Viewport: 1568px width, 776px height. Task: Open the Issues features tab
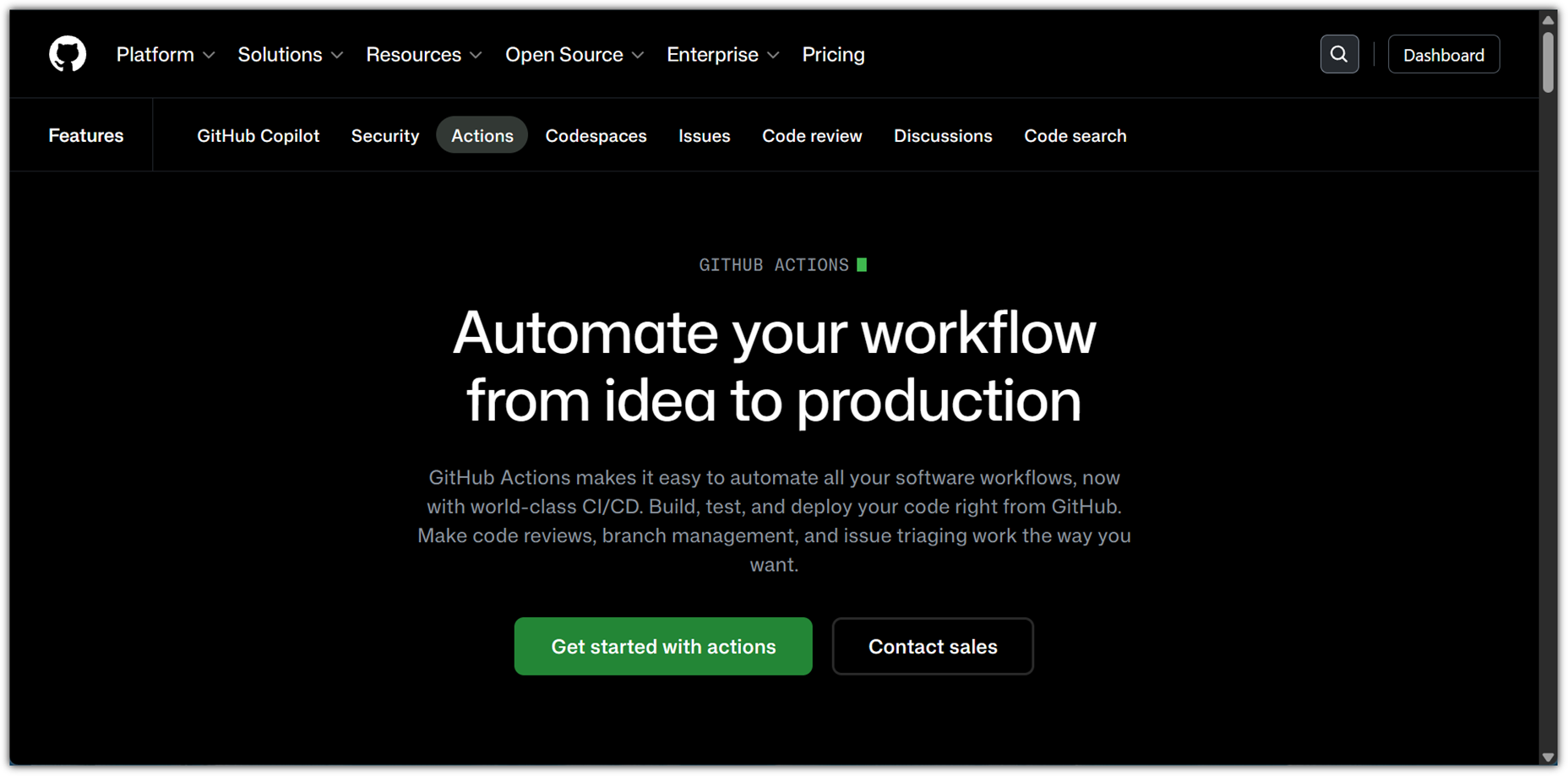(x=704, y=136)
